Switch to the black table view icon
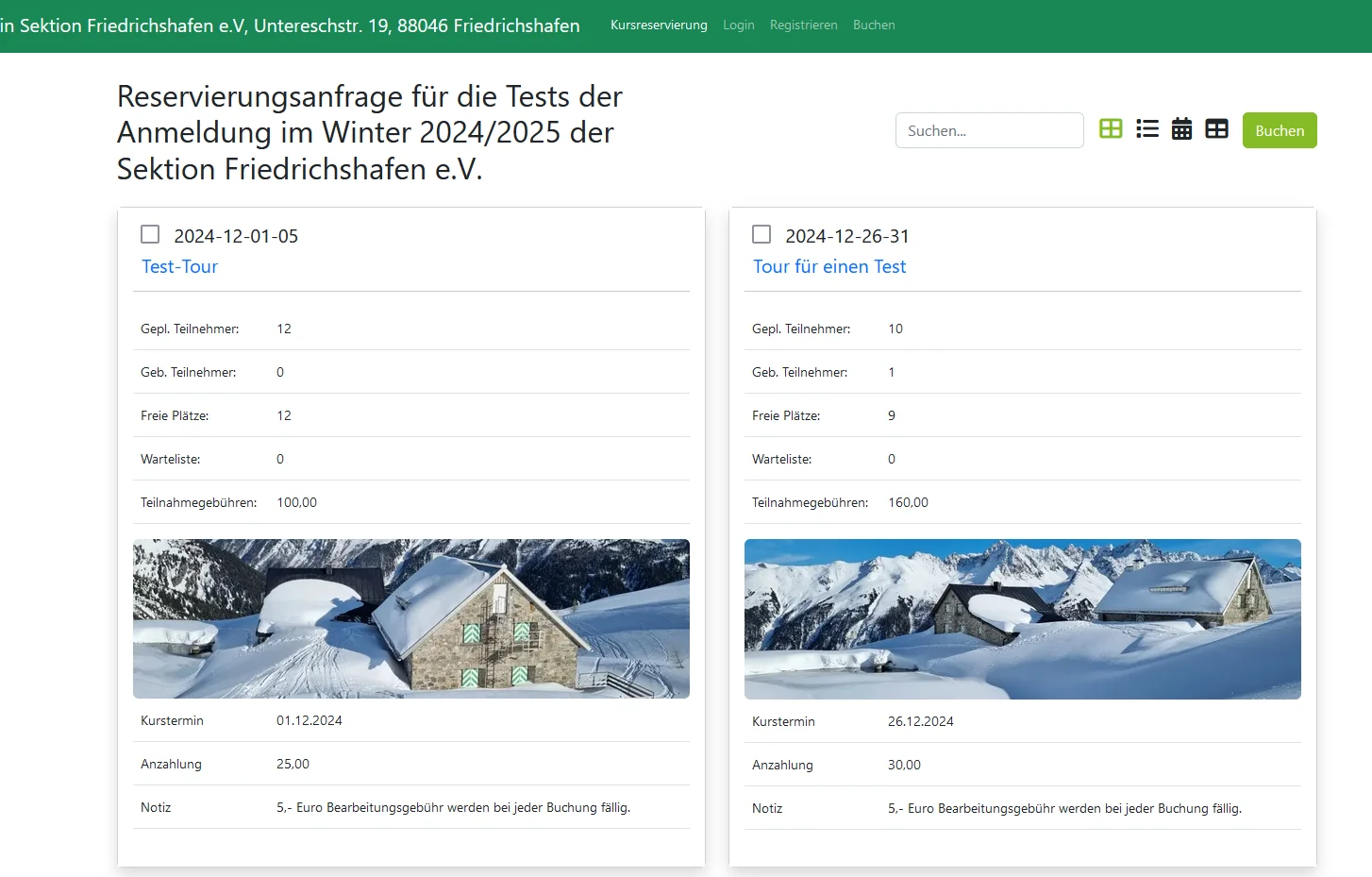The width and height of the screenshot is (1372, 877). click(x=1216, y=129)
